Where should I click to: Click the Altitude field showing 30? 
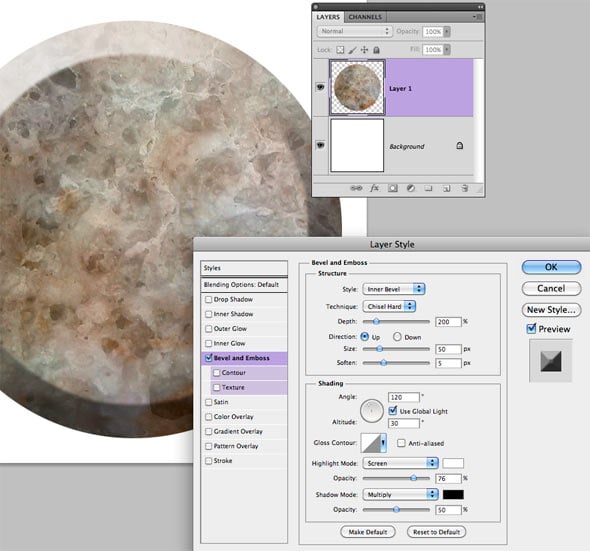click(403, 423)
